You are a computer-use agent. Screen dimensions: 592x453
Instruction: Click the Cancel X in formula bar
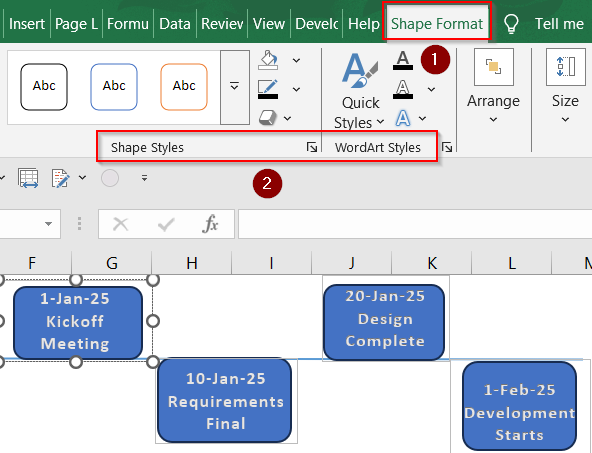pyautogui.click(x=121, y=224)
